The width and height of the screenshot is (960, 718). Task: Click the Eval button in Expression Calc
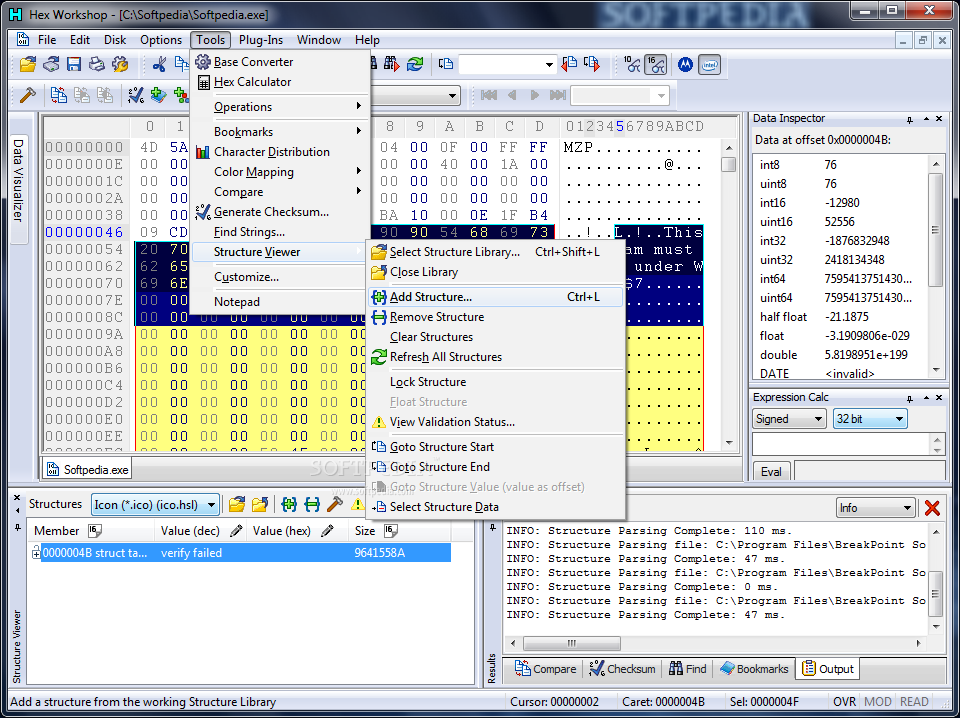[771, 472]
